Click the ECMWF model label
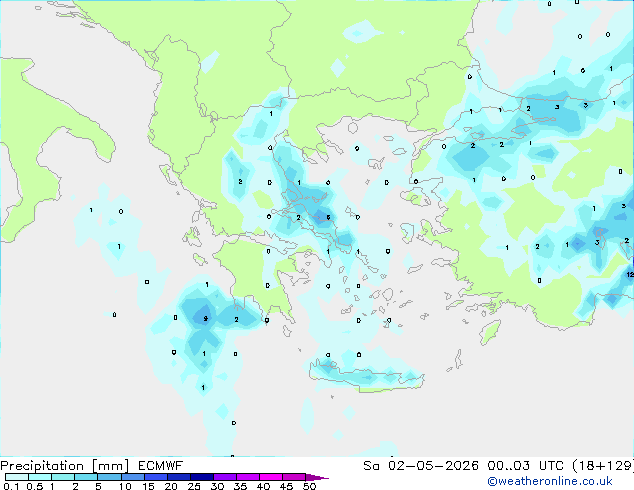Viewport: 634px width, 490px height. click(x=161, y=466)
